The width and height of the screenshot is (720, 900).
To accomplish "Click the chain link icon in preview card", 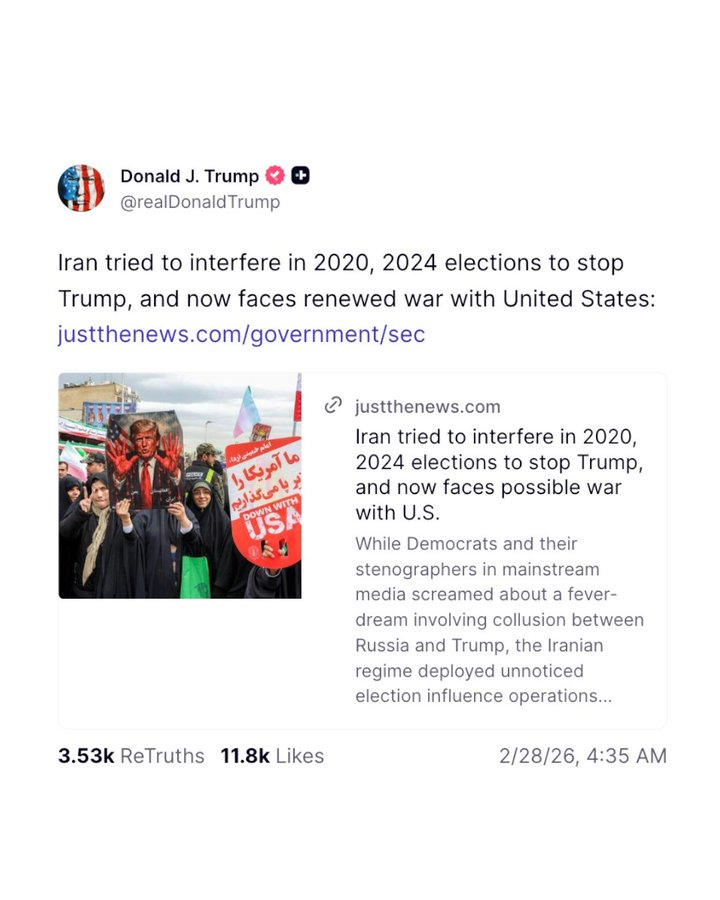I will (x=334, y=406).
